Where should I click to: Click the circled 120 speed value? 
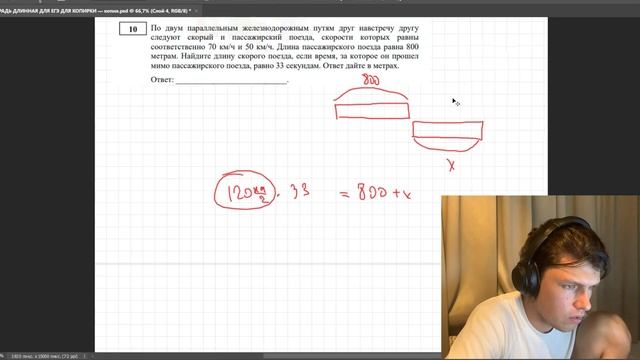[x=245, y=191]
